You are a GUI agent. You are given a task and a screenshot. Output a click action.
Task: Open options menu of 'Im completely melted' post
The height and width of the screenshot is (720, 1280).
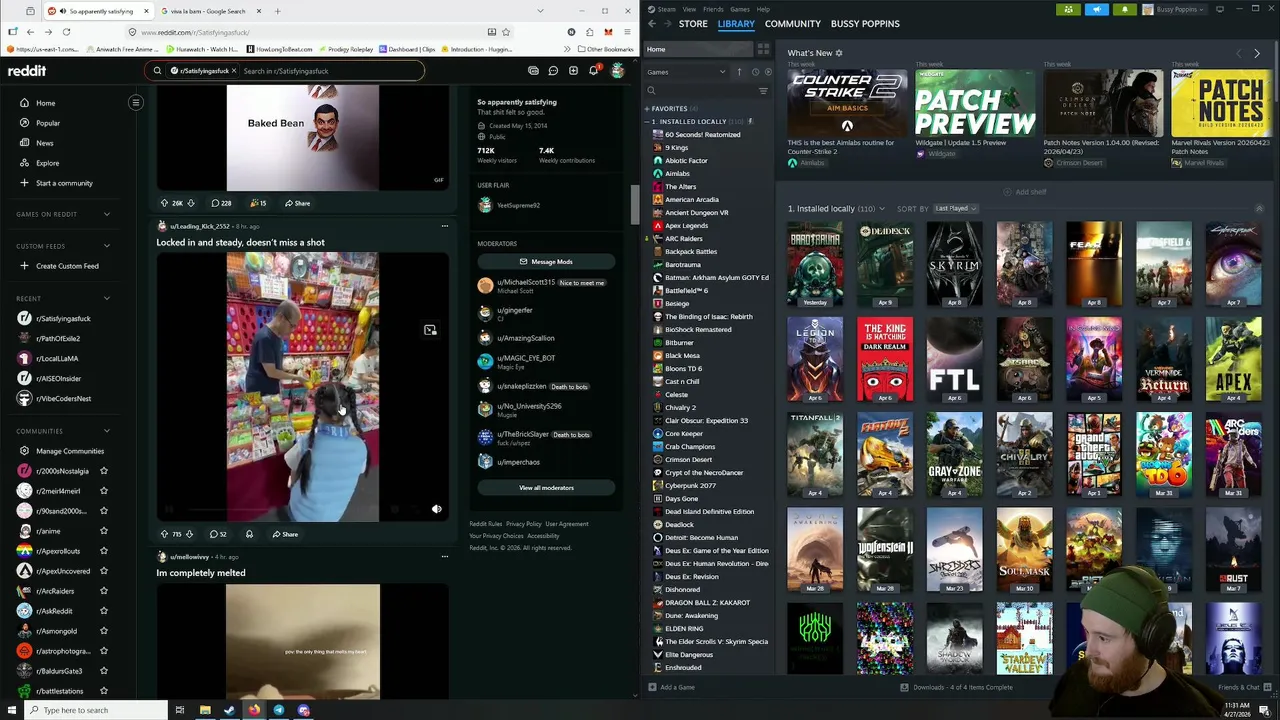click(444, 557)
